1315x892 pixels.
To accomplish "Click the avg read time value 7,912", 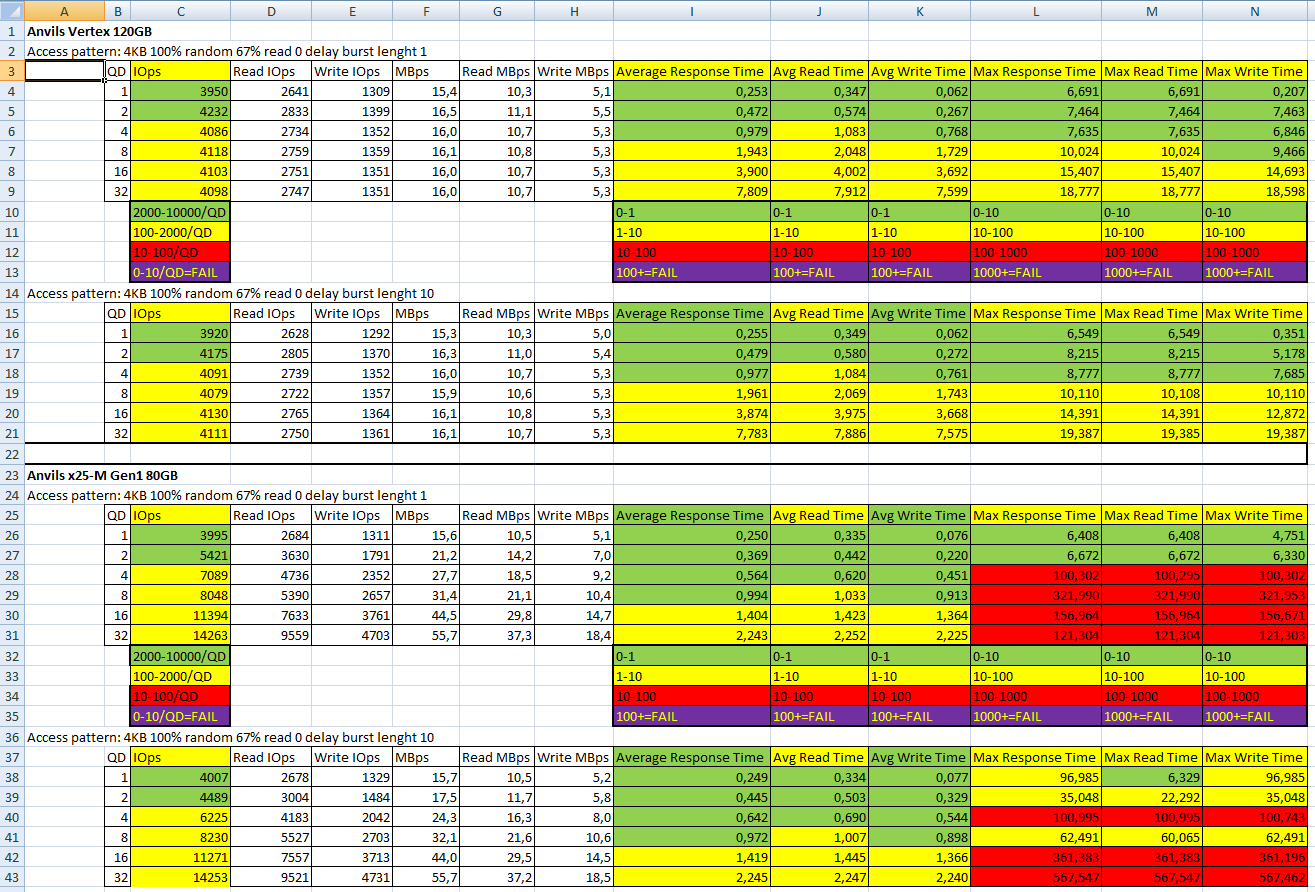I will click(x=819, y=192).
